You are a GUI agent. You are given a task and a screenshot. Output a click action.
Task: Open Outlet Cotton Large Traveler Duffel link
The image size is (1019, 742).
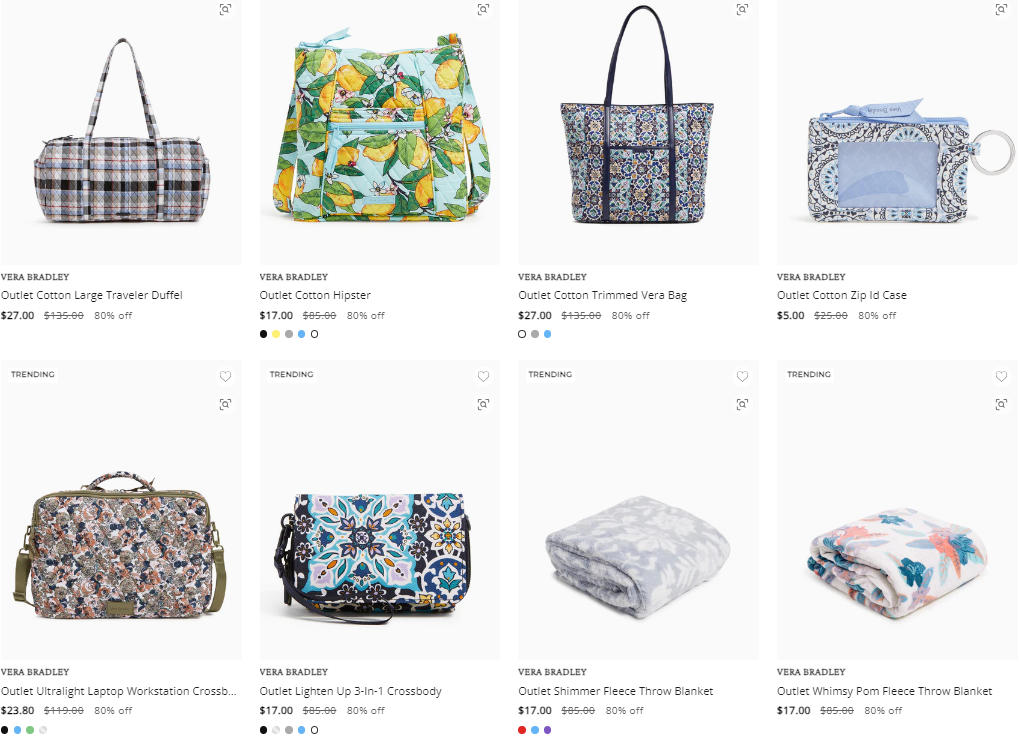(92, 295)
